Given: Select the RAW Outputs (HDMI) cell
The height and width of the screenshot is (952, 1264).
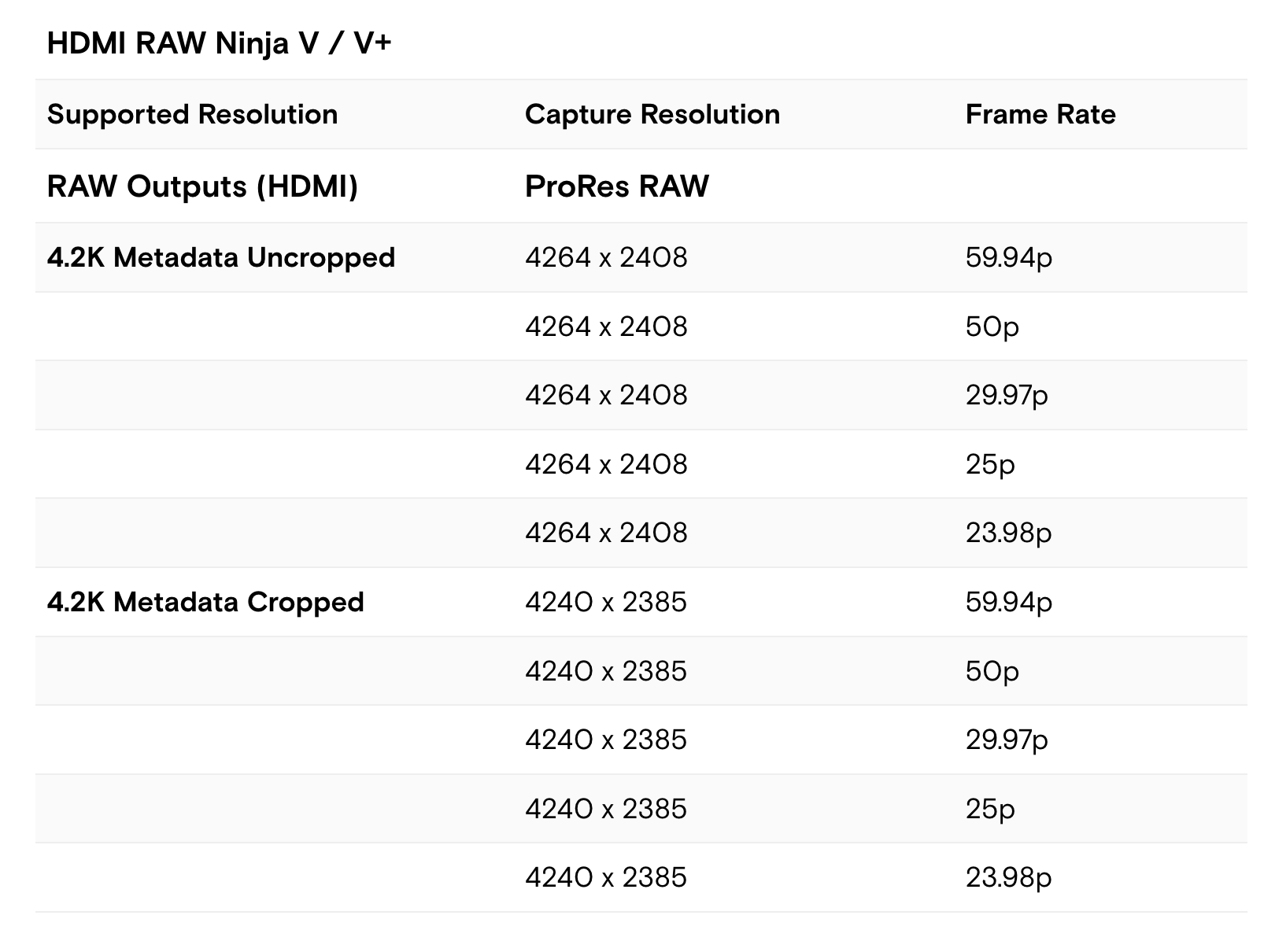Looking at the screenshot, I should 202,186.
